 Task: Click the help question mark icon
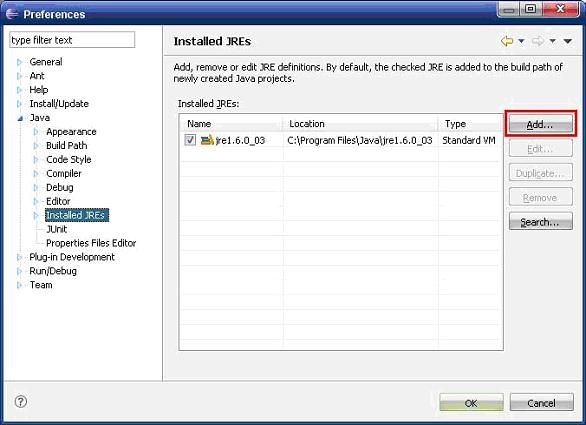21,402
